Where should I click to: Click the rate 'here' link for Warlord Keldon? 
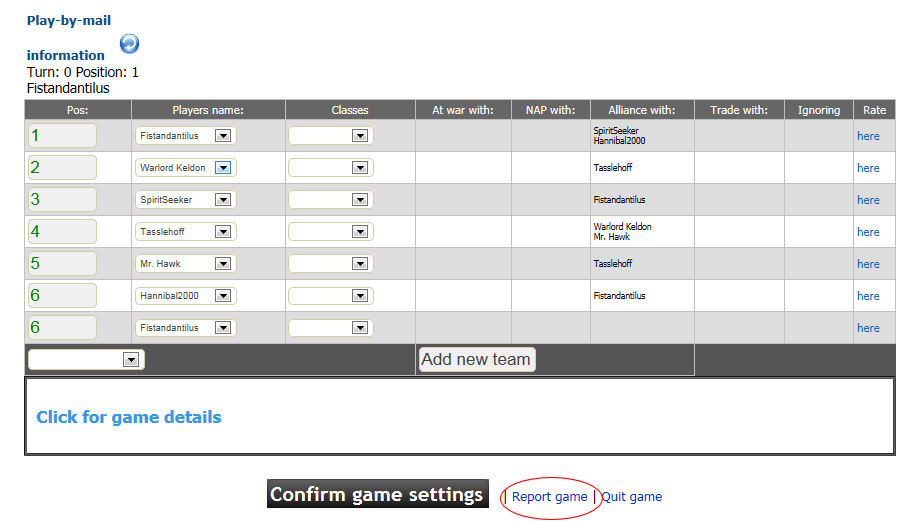coord(867,168)
